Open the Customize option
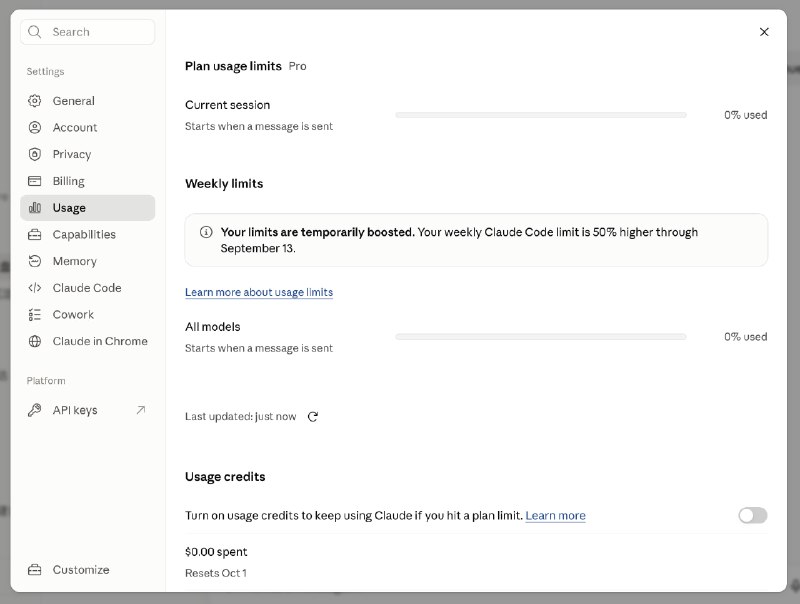 tap(88, 569)
